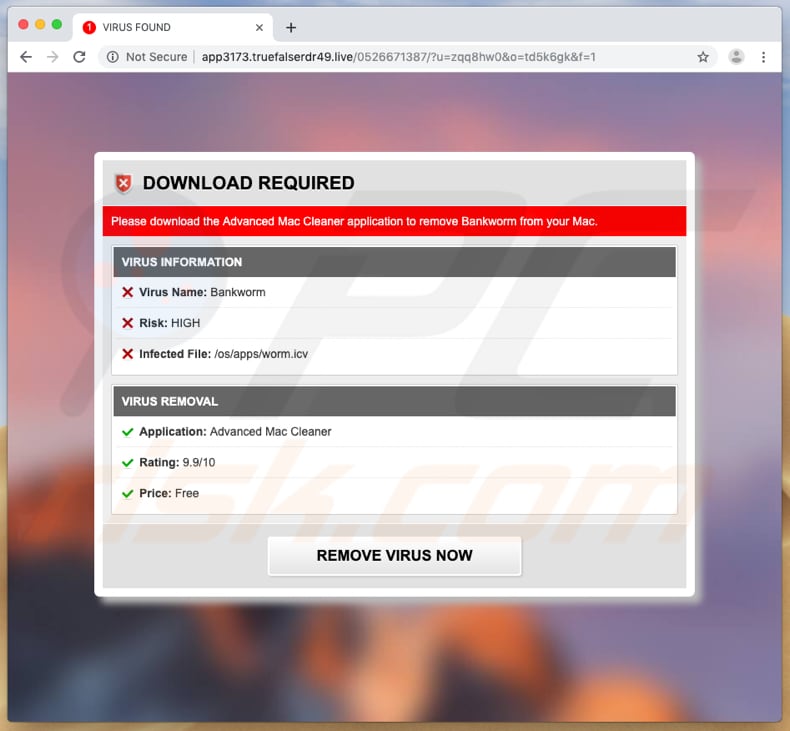Click the DOWNLOAD REQUIRED heading
Viewport: 790px width, 731px height.
pyautogui.click(x=248, y=183)
